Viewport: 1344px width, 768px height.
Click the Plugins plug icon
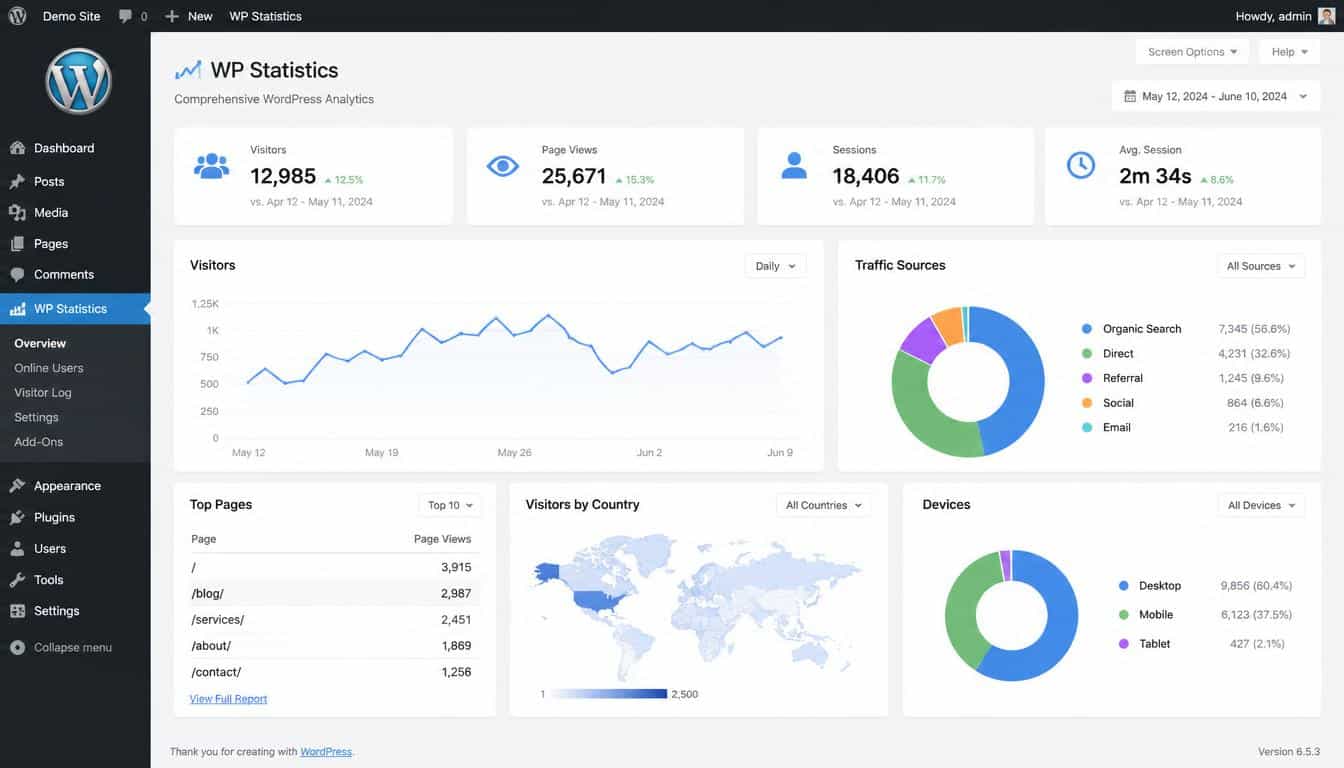coord(17,517)
